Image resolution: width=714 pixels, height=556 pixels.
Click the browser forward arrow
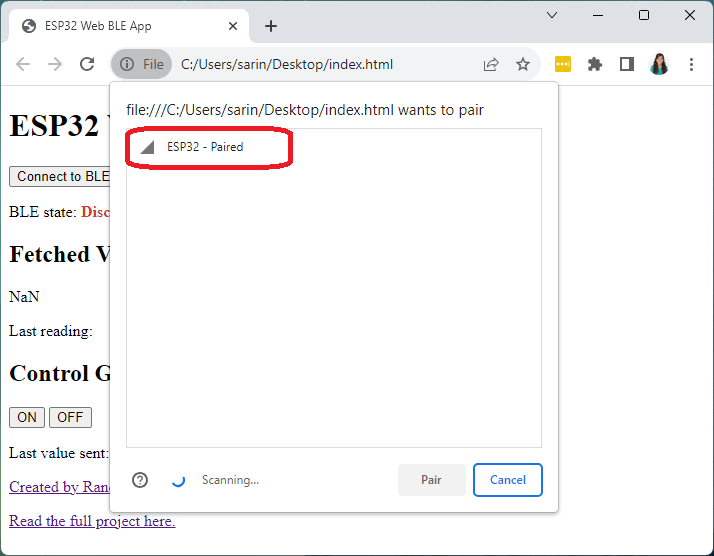pos(55,64)
